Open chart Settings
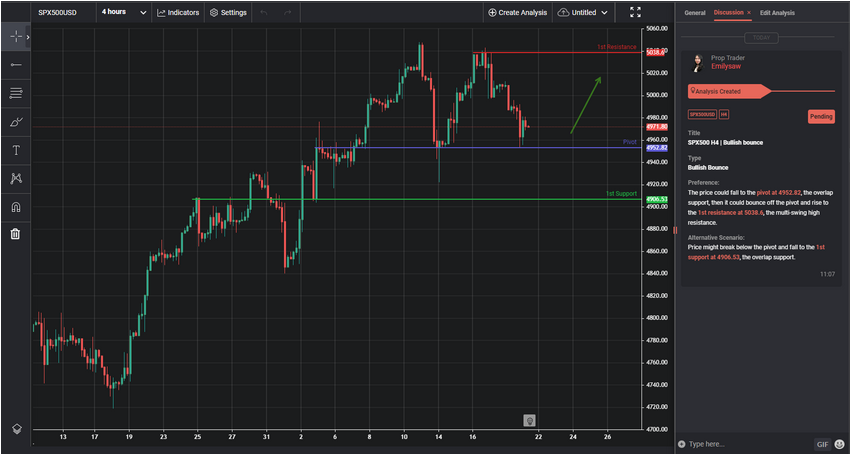 click(228, 12)
